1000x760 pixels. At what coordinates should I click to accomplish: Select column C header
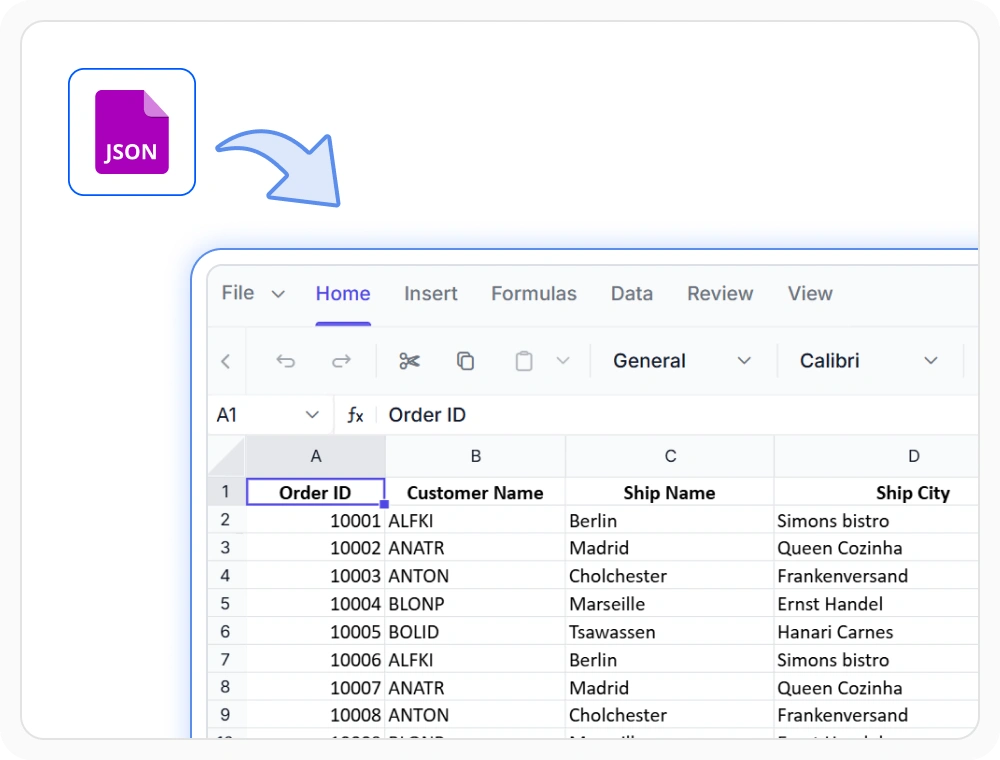tap(670, 457)
